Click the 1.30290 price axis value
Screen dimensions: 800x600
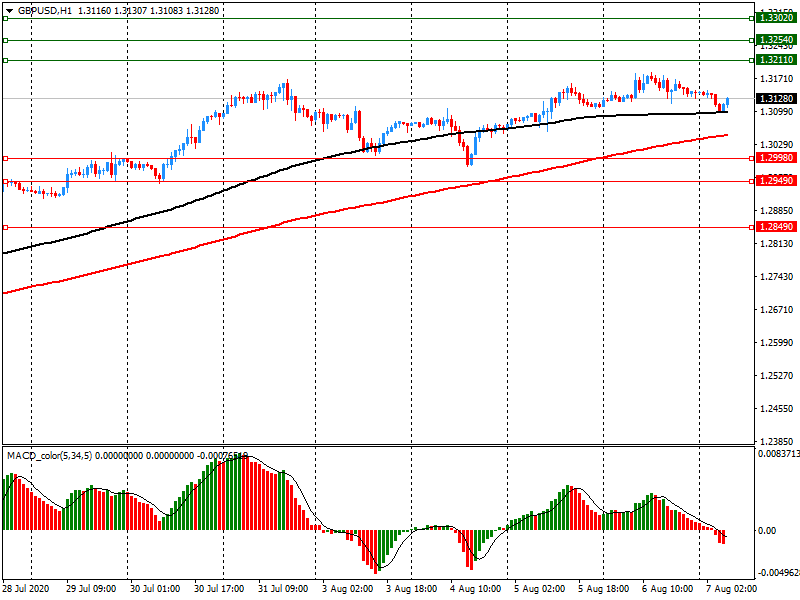(777, 145)
